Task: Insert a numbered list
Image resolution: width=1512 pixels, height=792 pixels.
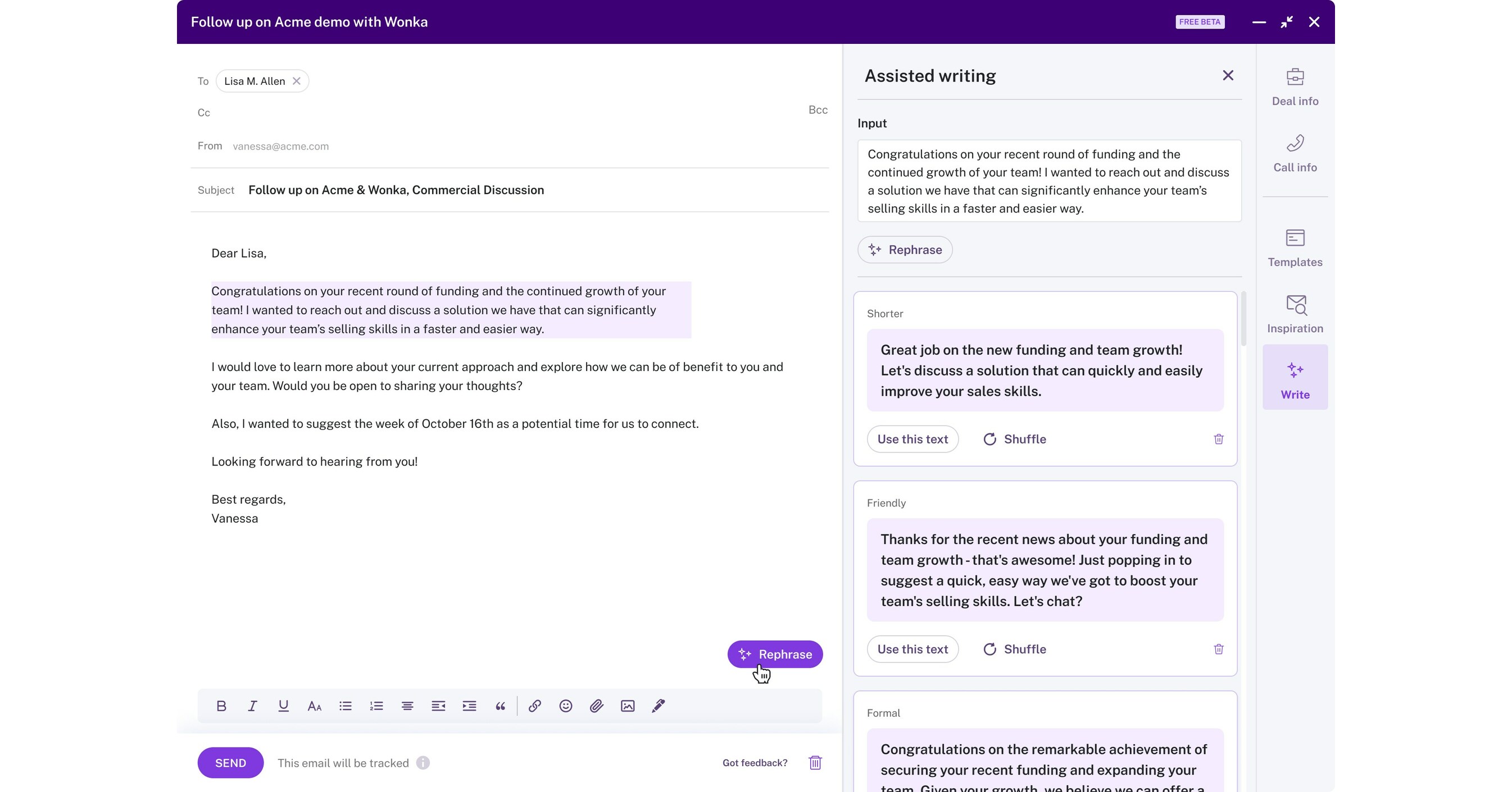Action: click(x=376, y=705)
